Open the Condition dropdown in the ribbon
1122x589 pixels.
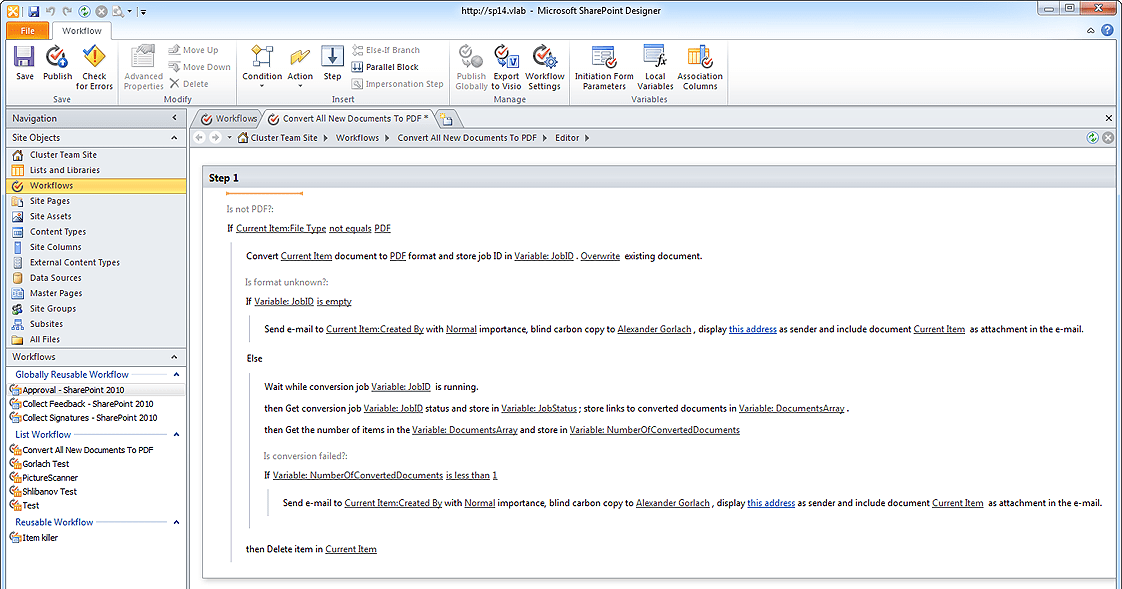point(262,68)
